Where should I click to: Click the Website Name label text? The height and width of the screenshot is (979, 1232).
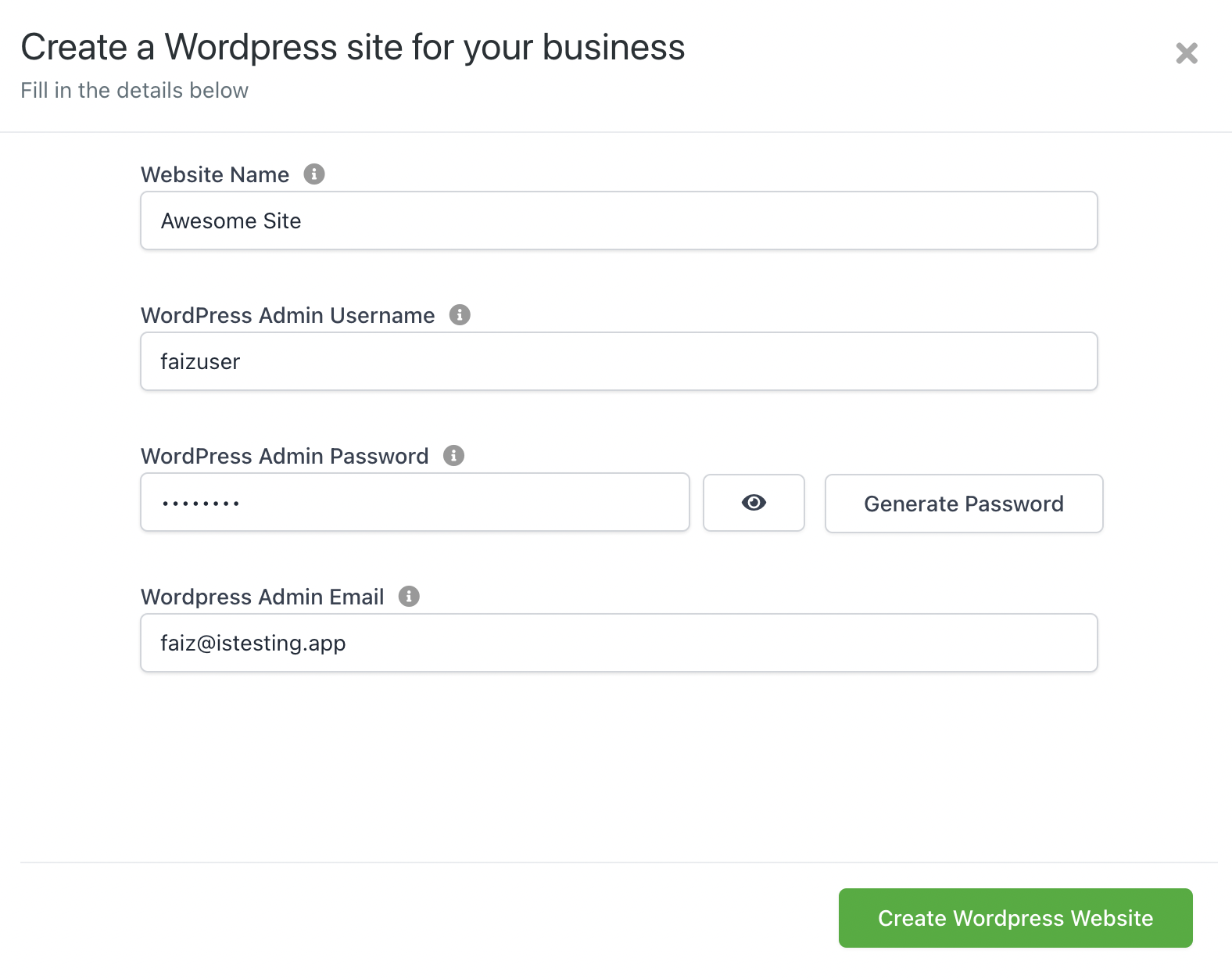[215, 174]
